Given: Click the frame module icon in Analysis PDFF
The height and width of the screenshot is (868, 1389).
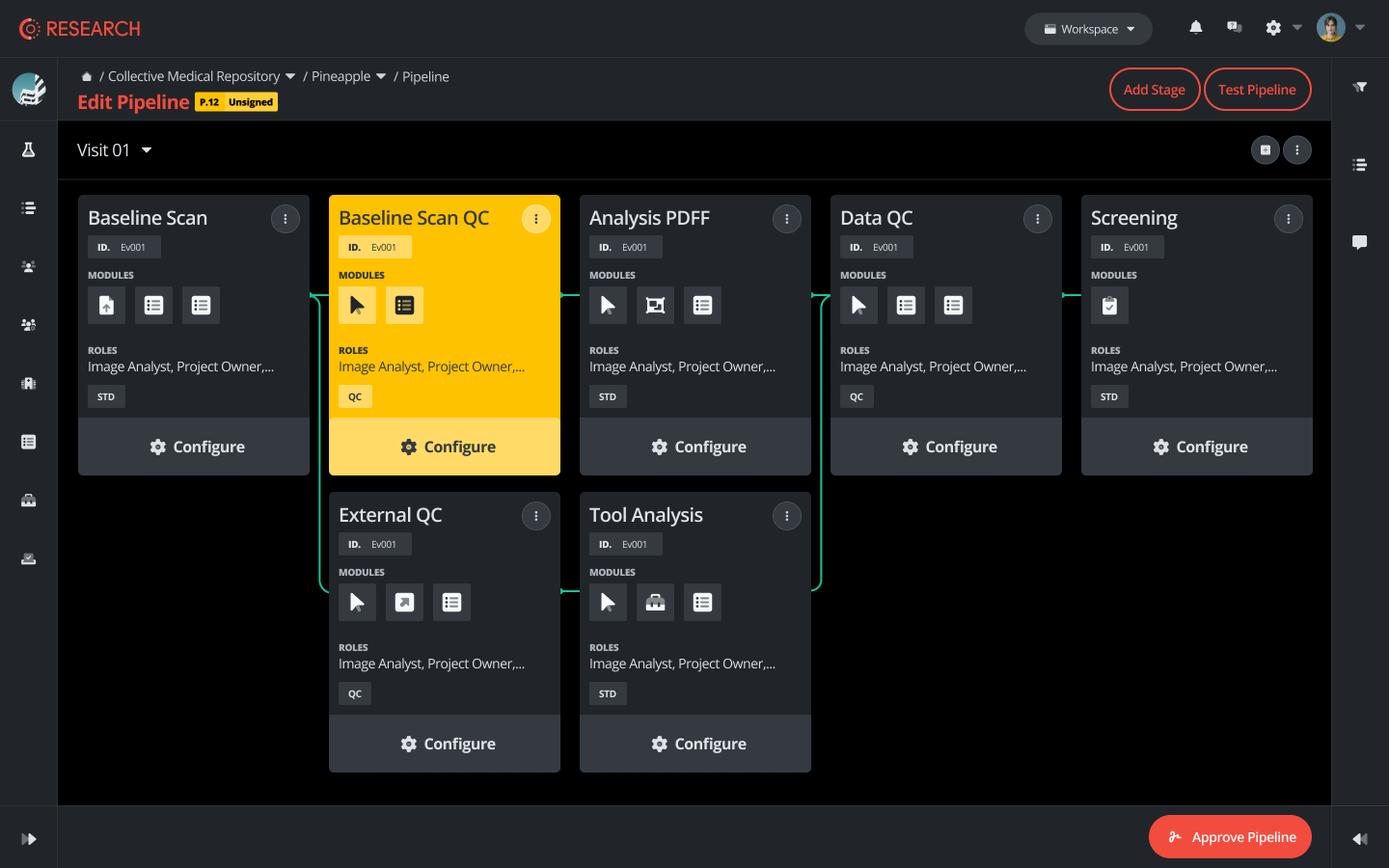Looking at the screenshot, I should click(x=655, y=306).
